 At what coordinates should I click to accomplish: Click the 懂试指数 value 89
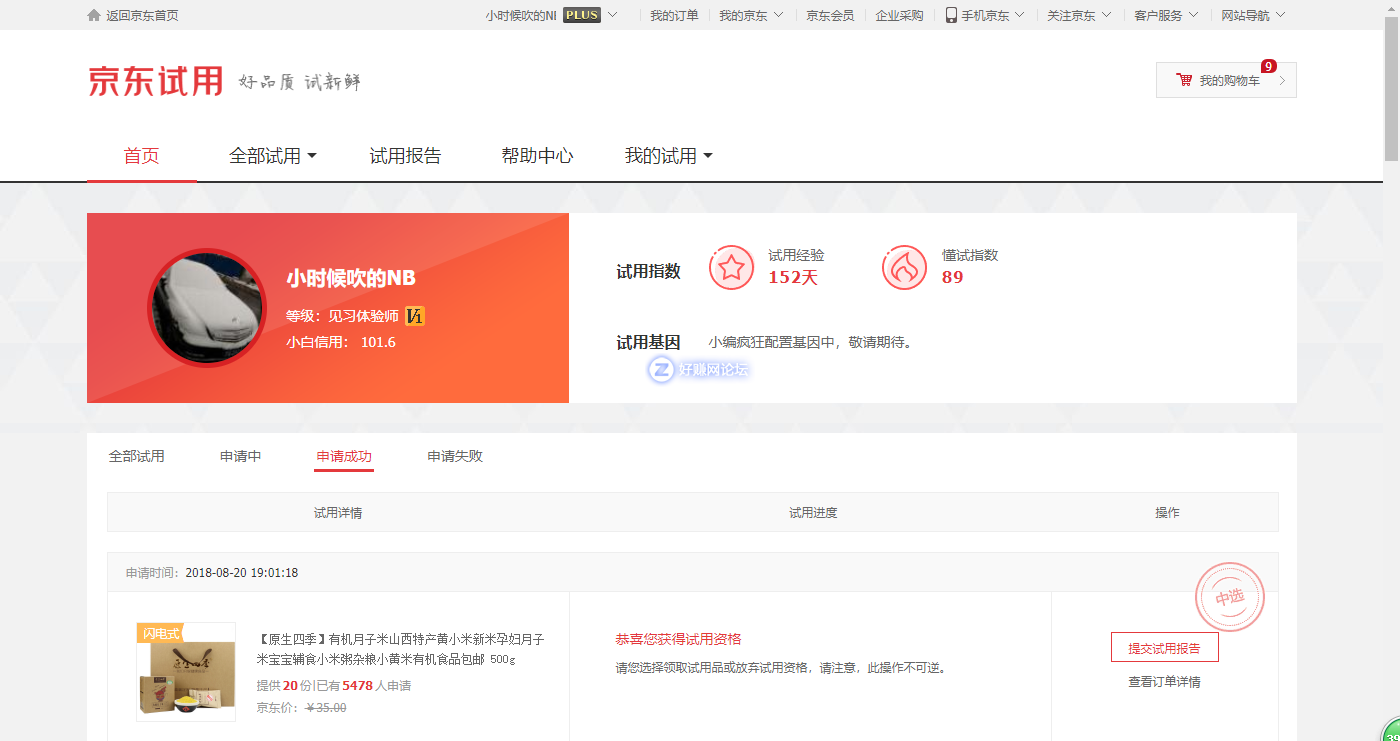[x=952, y=278]
